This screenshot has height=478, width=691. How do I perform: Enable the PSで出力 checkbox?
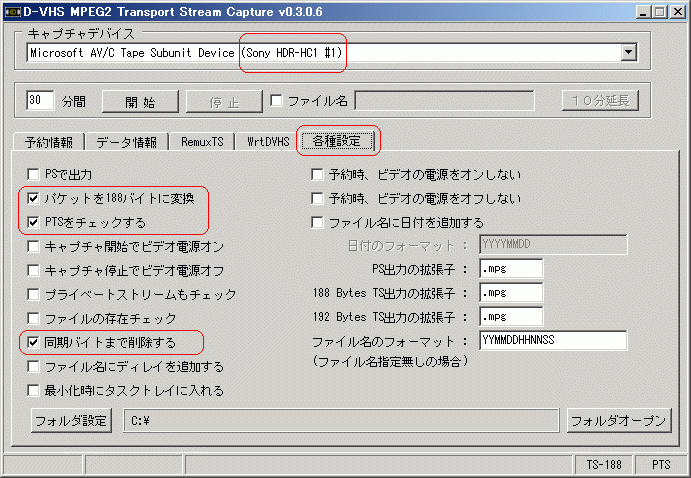coord(33,174)
